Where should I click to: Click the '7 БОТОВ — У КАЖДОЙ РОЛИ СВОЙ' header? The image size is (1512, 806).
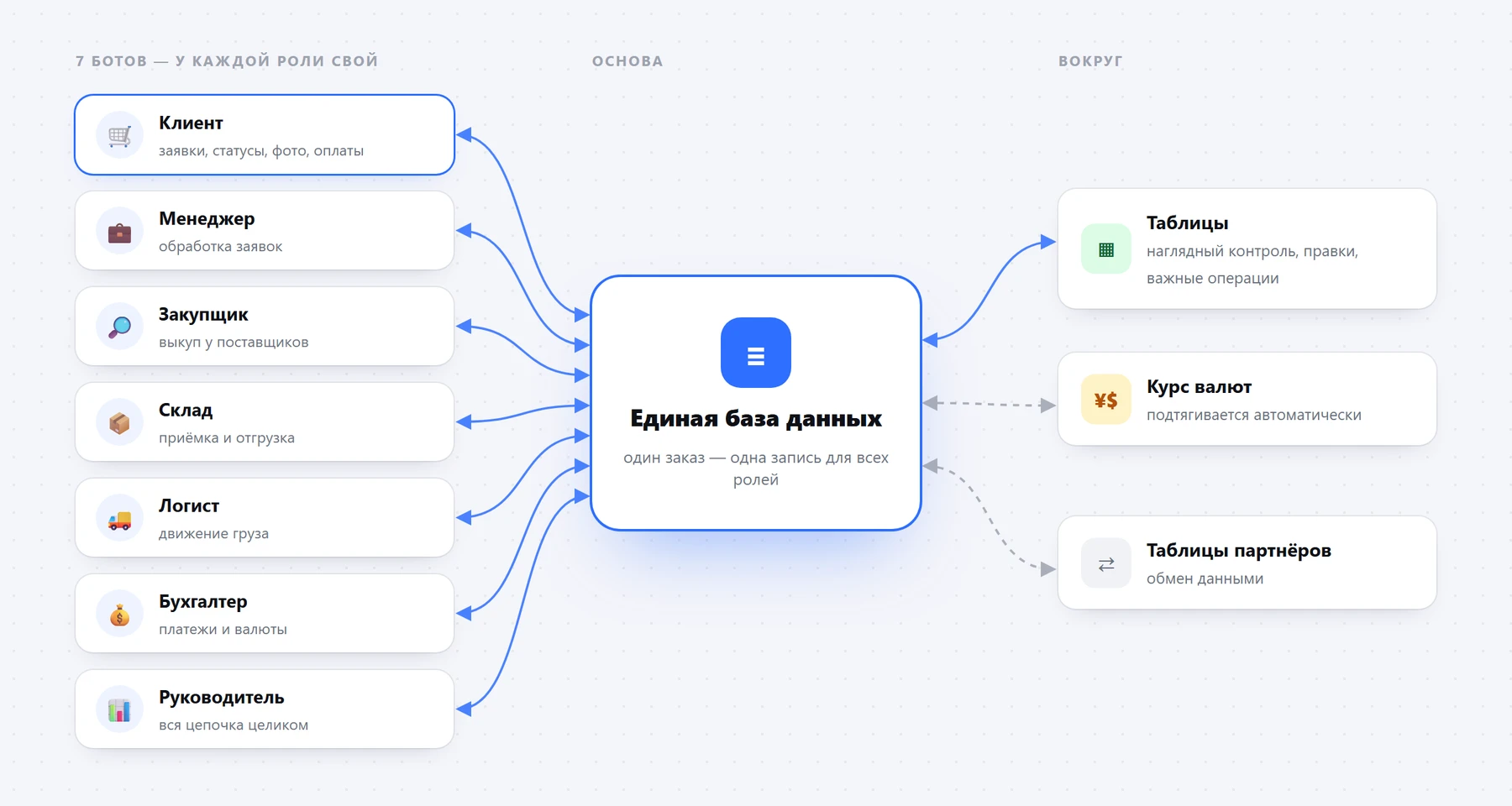pyautogui.click(x=227, y=61)
